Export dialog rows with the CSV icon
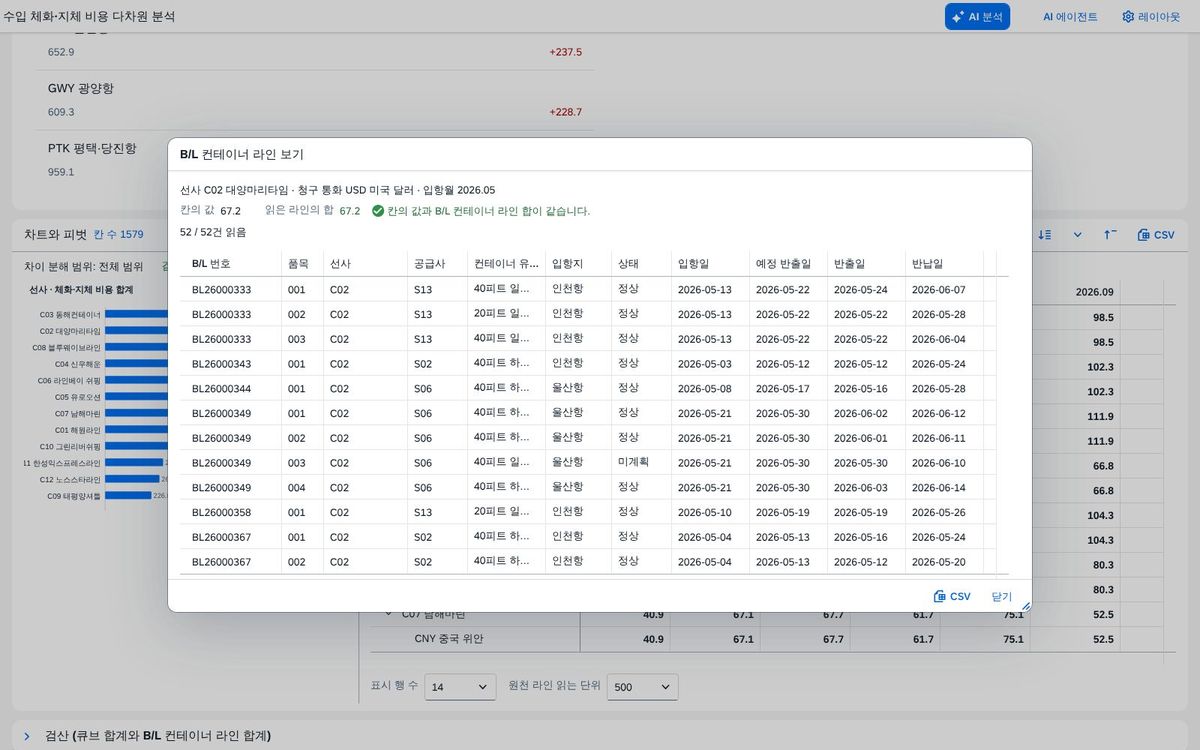Viewport: 1200px width, 750px height. 951,596
